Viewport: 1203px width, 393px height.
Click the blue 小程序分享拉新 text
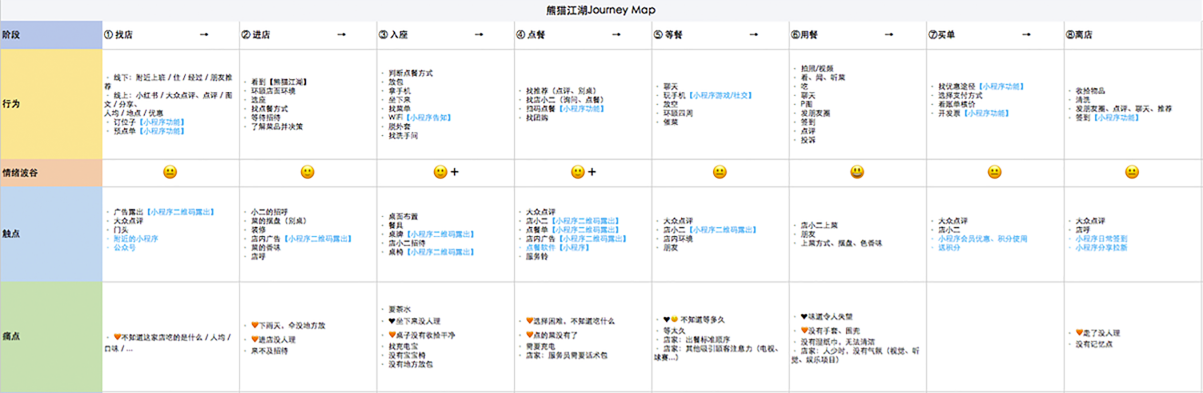pyautogui.click(x=1102, y=247)
